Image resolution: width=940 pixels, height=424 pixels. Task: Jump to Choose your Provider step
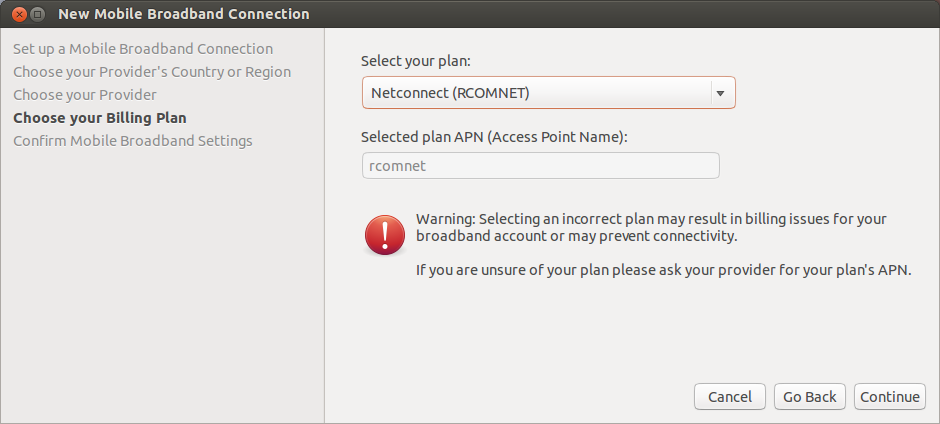tap(85, 95)
